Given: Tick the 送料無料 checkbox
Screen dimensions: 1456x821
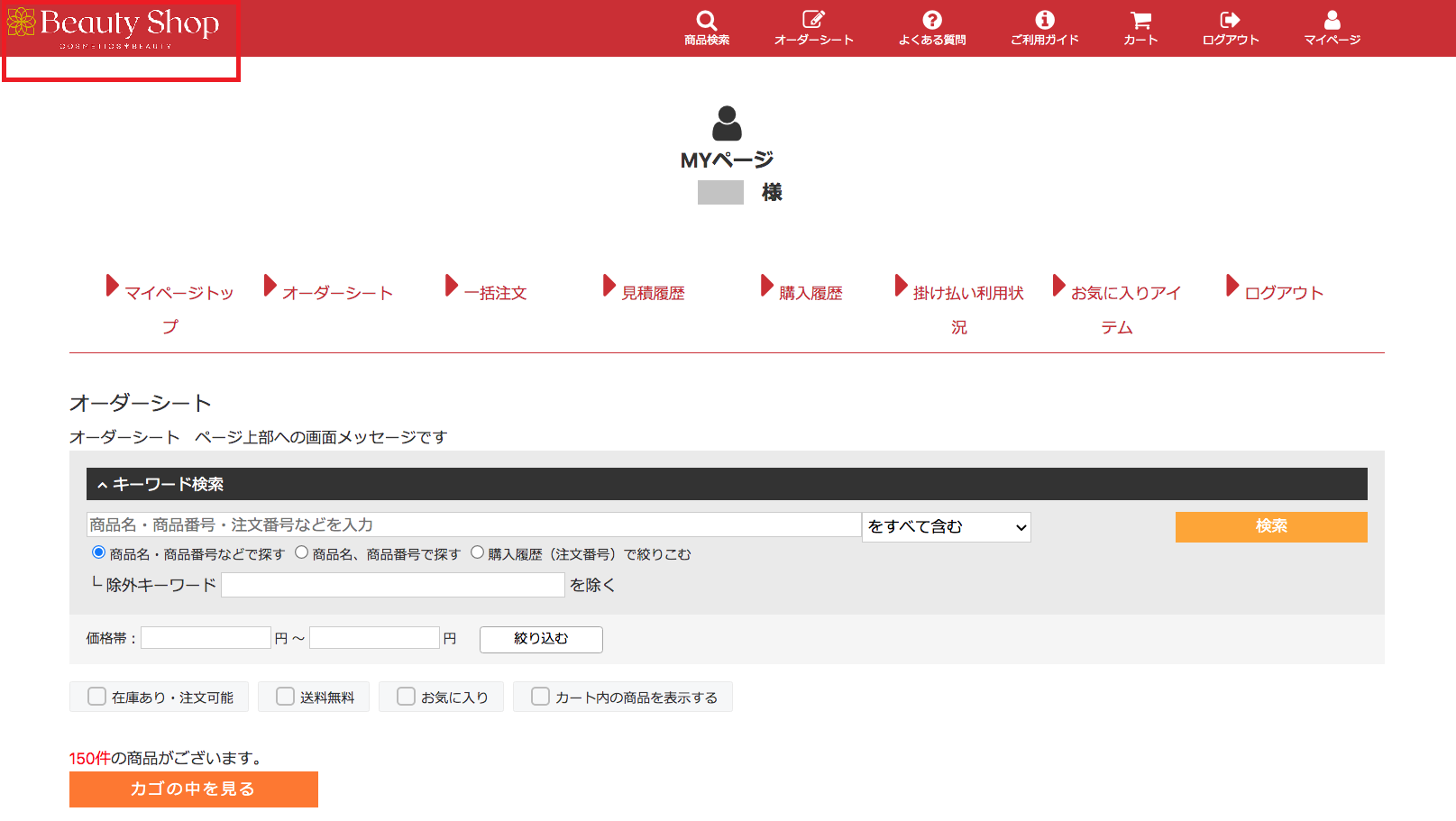Looking at the screenshot, I should coord(286,697).
